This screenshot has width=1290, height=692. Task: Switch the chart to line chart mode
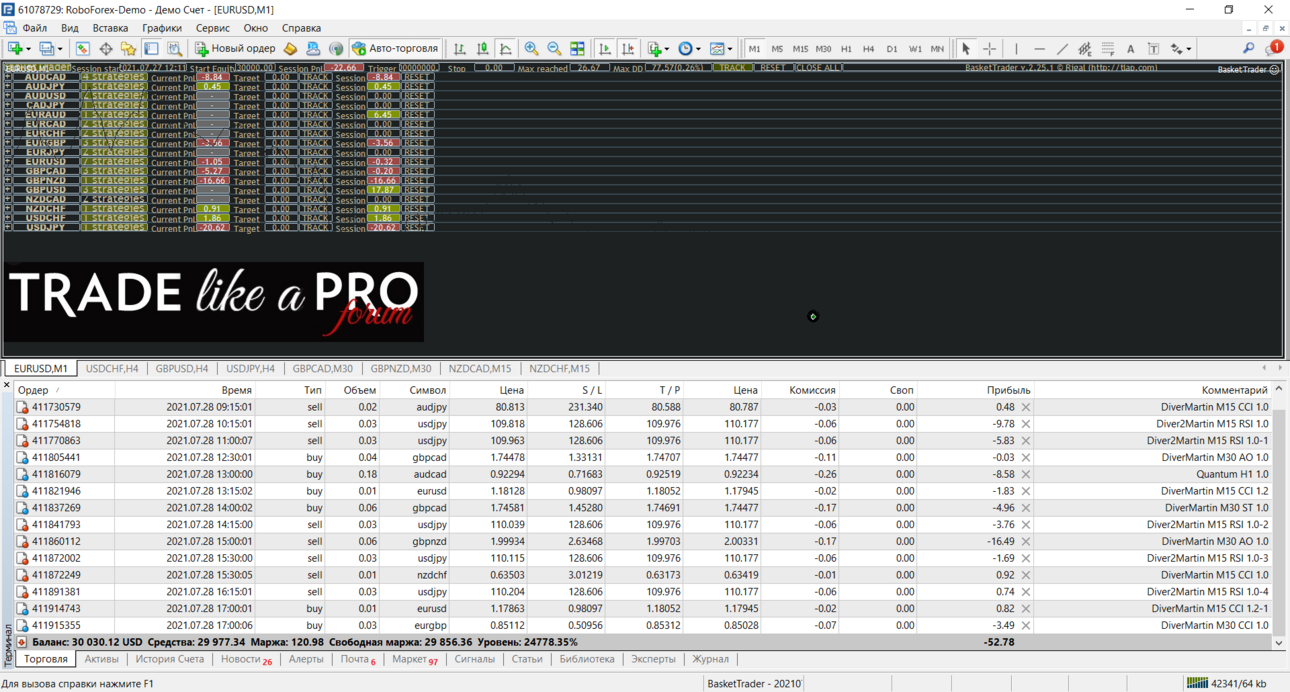(506, 48)
